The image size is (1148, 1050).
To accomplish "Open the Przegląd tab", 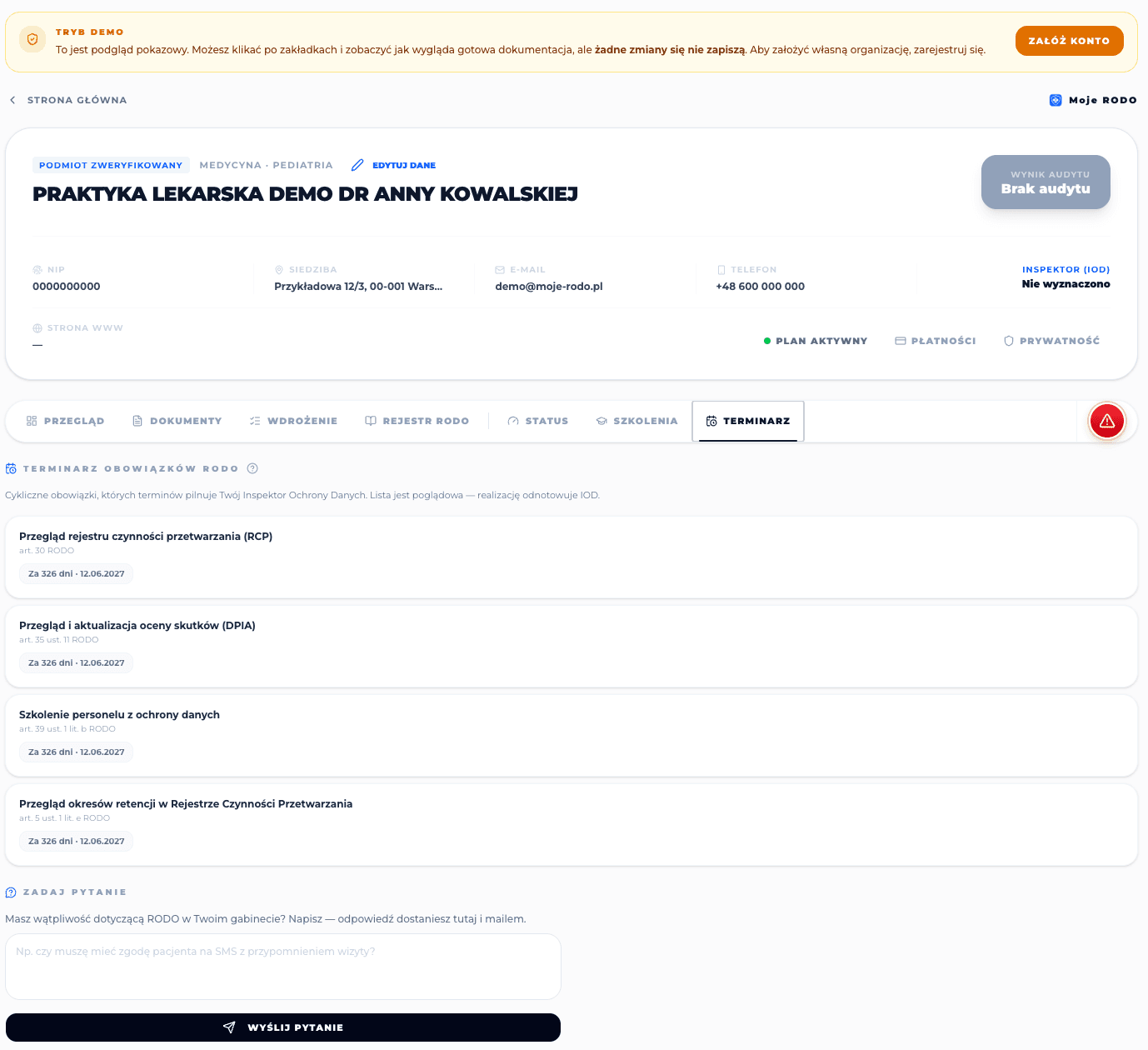I will point(66,421).
